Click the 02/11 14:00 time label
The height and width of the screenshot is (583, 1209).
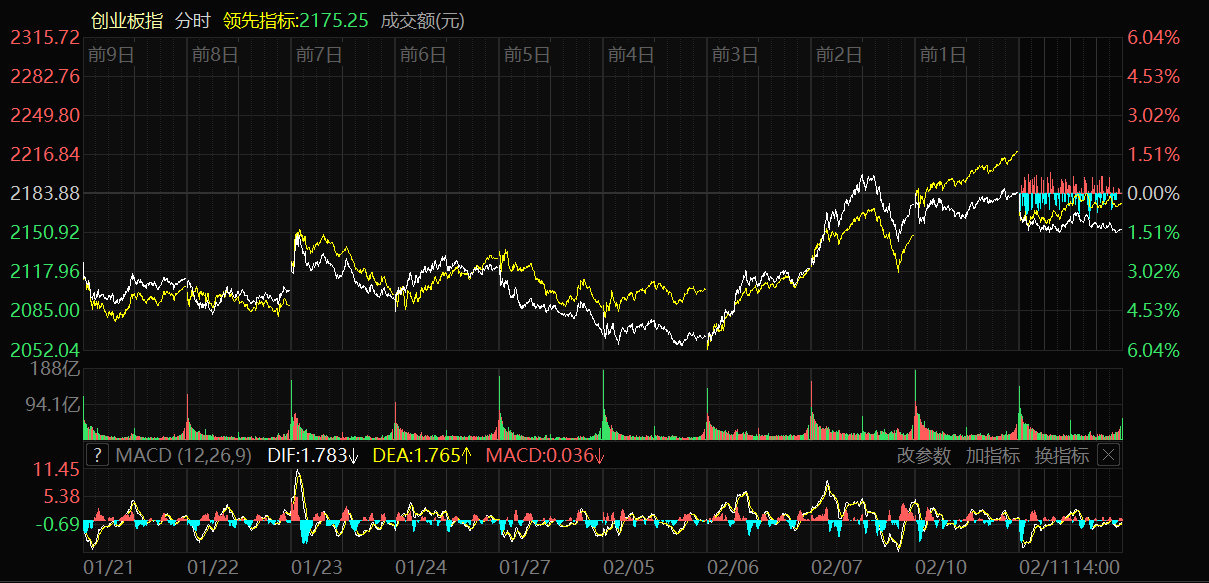1068,568
